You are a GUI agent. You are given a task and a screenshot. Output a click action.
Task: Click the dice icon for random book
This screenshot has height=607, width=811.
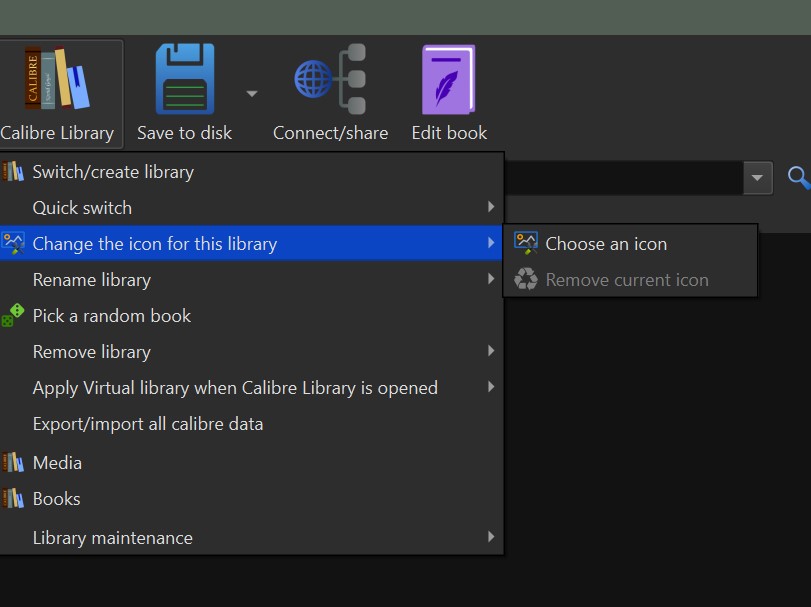[13, 316]
